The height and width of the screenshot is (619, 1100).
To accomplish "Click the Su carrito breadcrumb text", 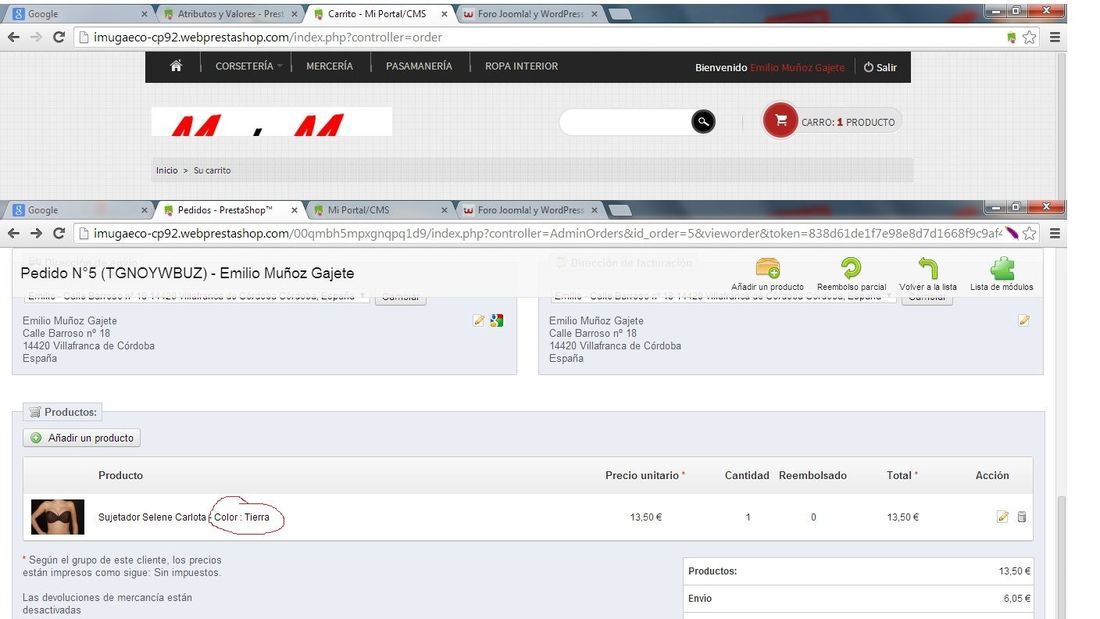I will click(212, 171).
